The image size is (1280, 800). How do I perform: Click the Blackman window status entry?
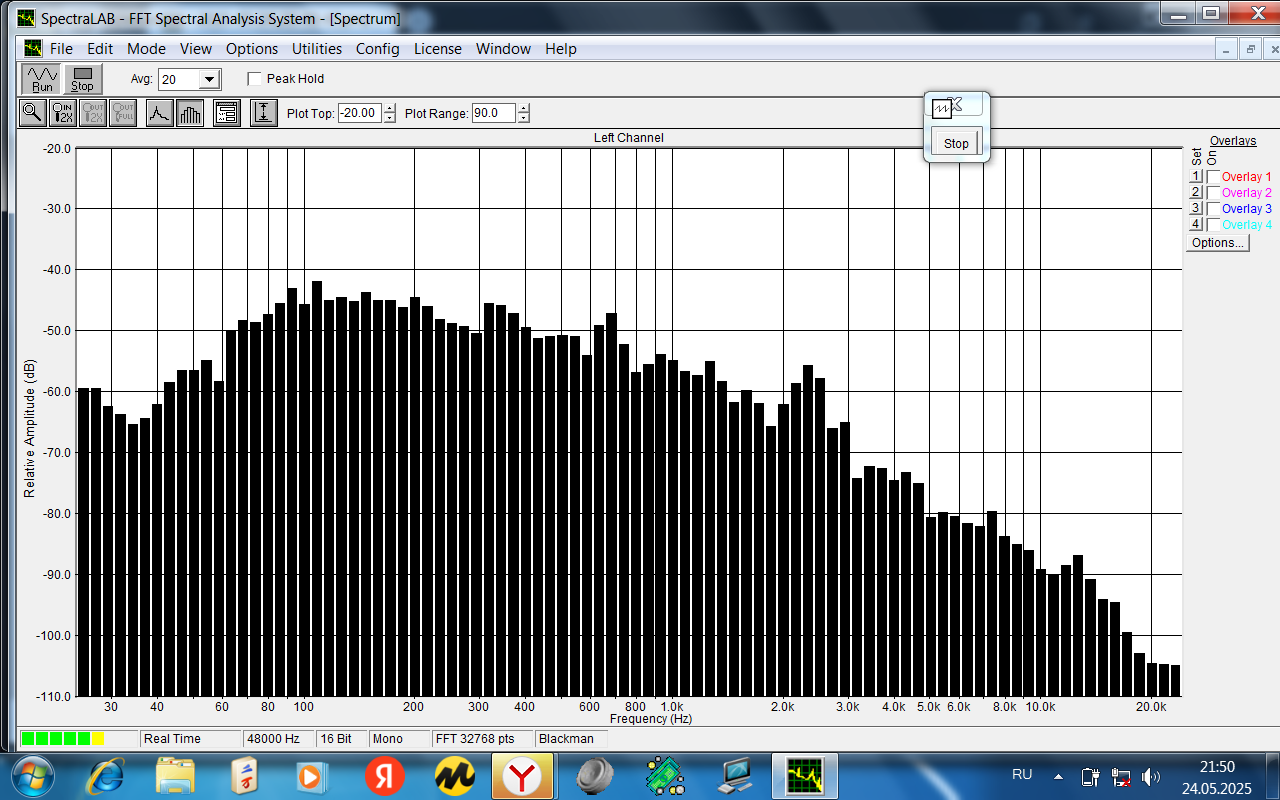[x=571, y=739]
